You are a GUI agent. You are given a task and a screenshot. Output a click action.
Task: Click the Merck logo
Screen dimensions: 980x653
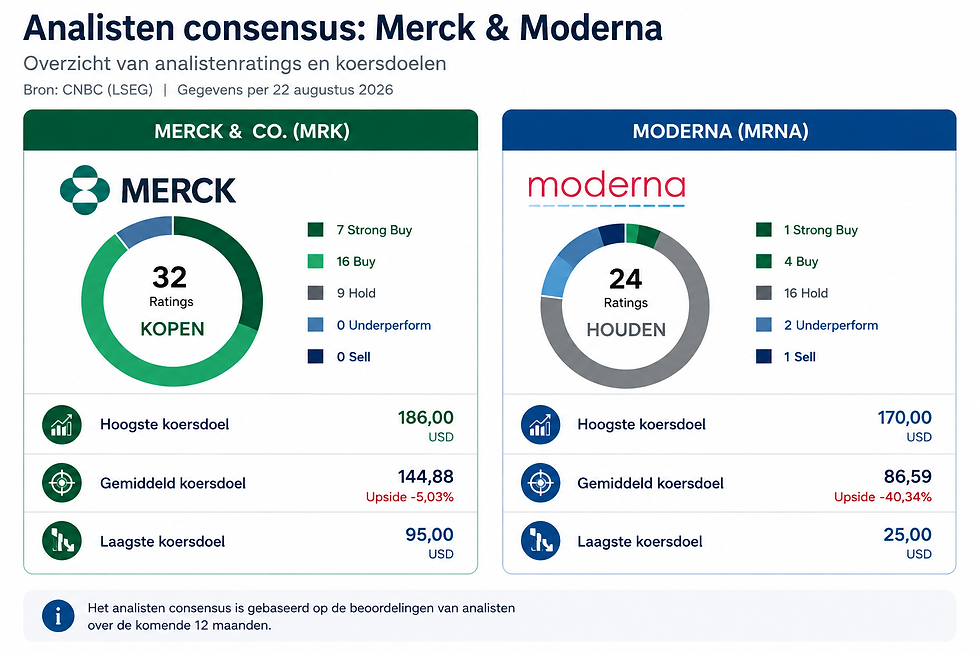[148, 190]
